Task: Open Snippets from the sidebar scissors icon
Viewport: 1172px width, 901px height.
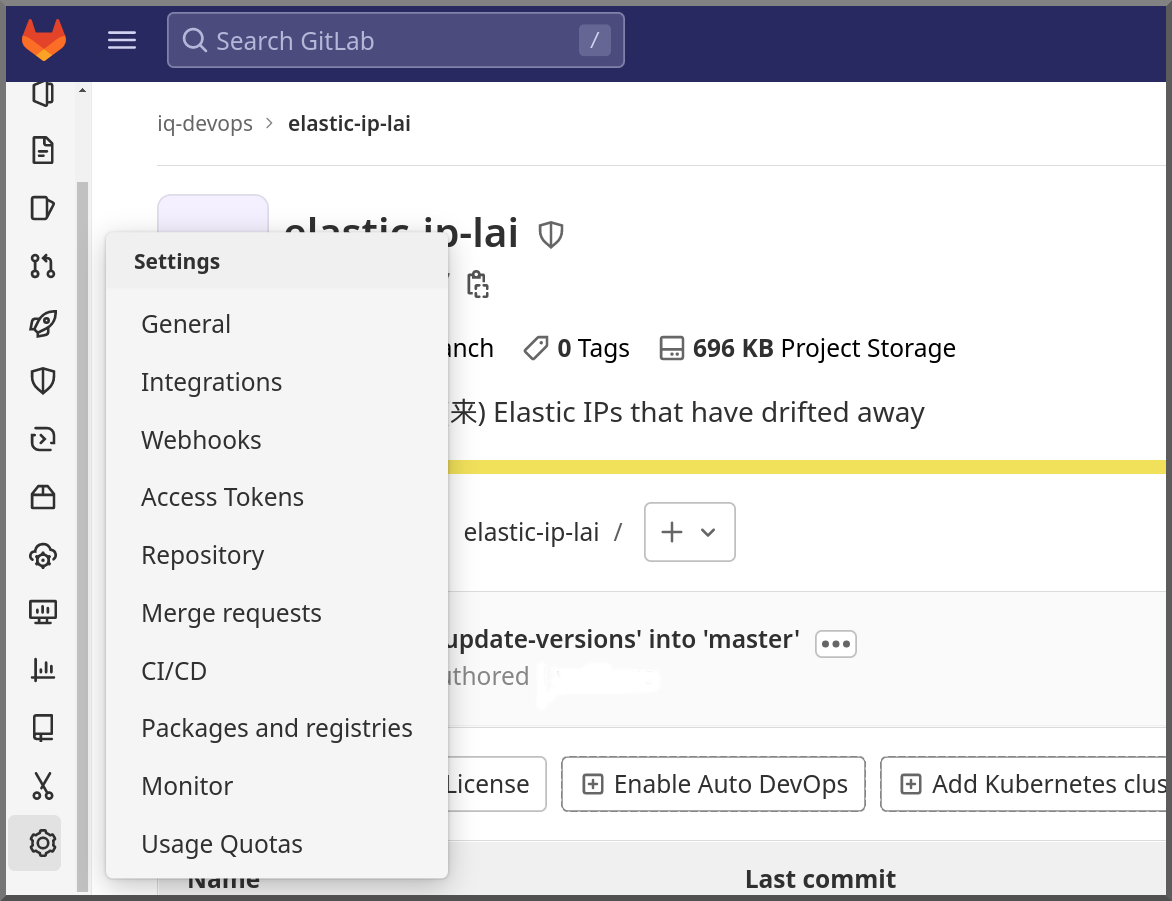Action: (x=43, y=786)
